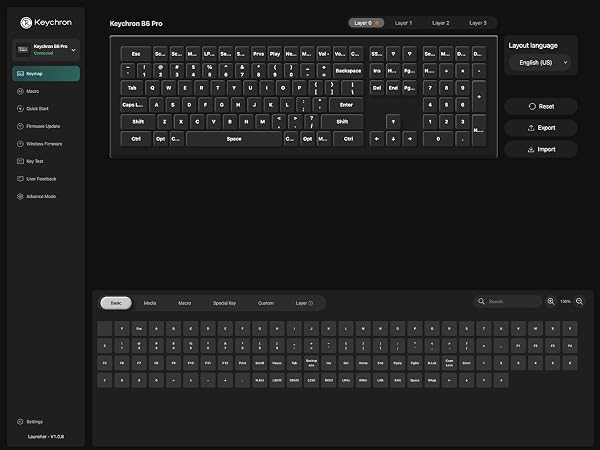Select the tall numpad plus key
This screenshot has width=600, height=450.
click(x=479, y=96)
